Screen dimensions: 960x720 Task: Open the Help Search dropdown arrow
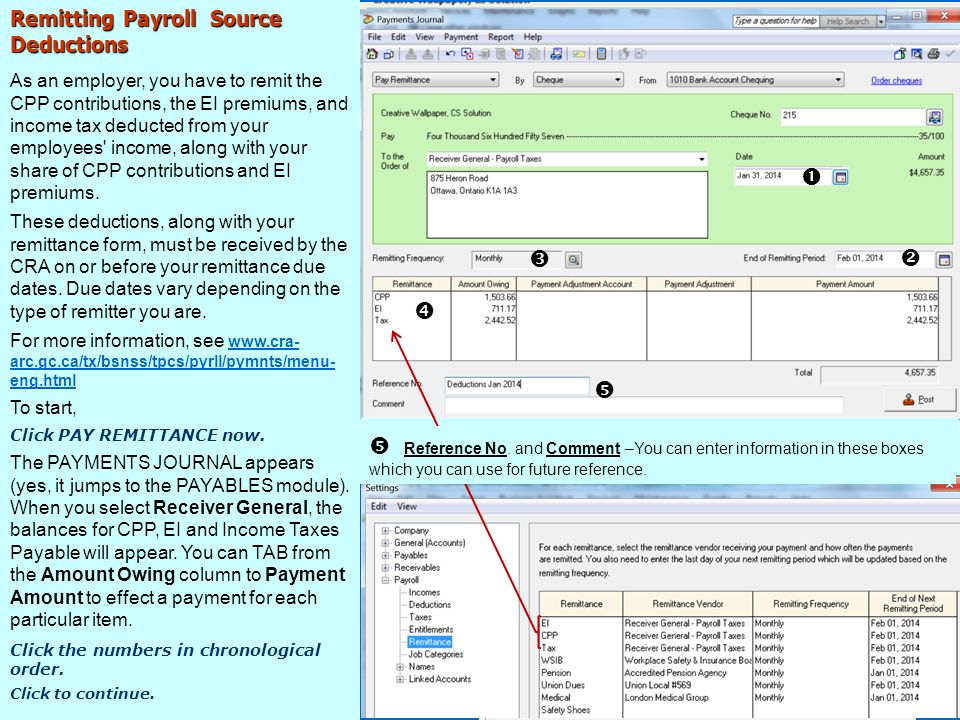point(880,21)
